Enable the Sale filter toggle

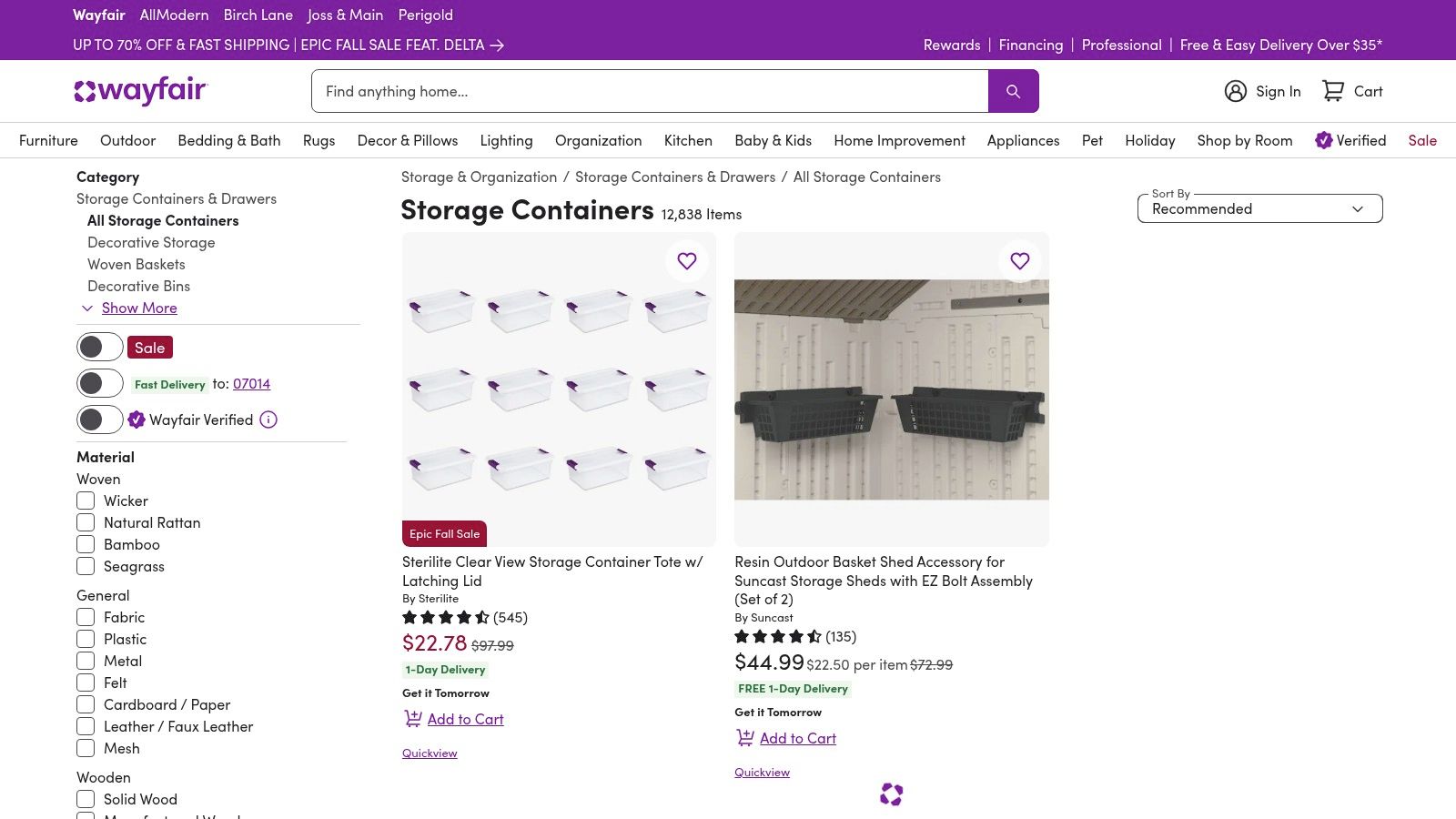[x=99, y=347]
